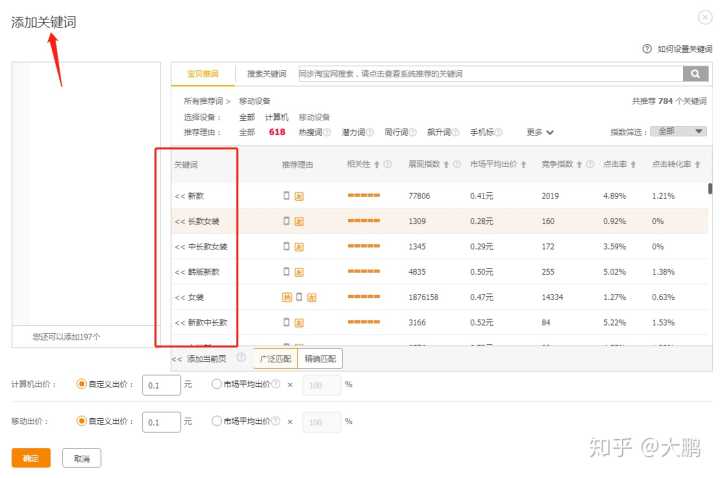Click the search magnifier button
720x478 pixels.
(x=695, y=74)
